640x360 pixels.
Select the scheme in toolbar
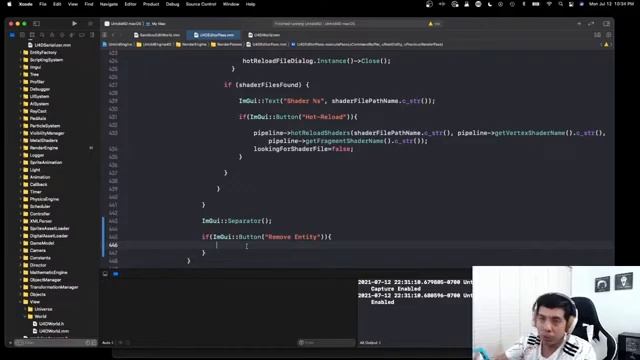[x=123, y=24]
